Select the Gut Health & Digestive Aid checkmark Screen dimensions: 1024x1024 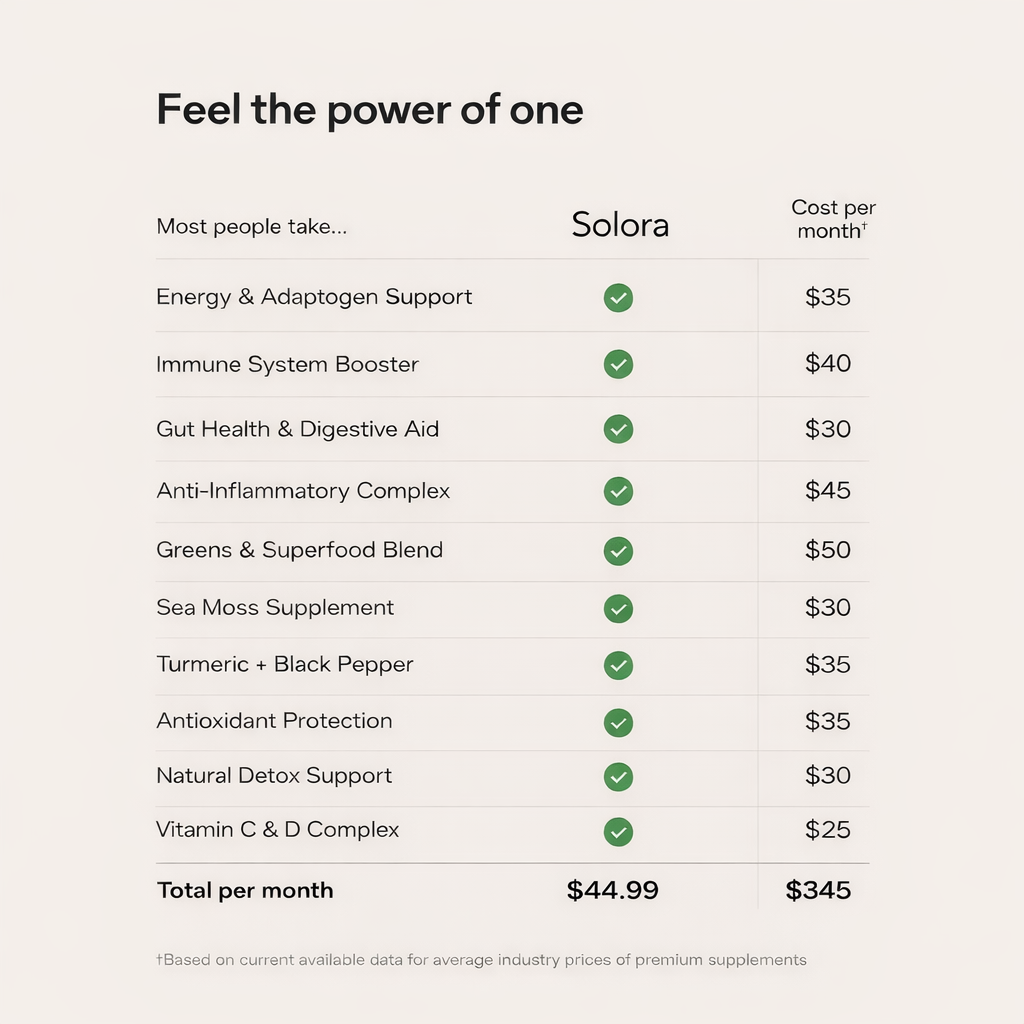pyautogui.click(x=618, y=430)
